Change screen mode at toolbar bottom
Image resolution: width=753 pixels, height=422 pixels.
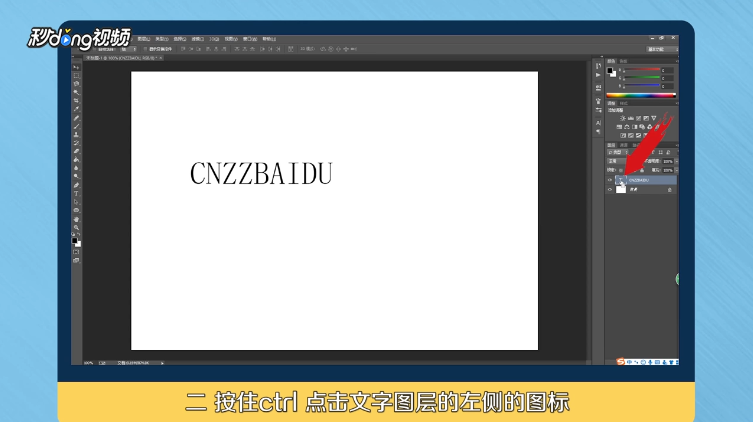coord(76,261)
